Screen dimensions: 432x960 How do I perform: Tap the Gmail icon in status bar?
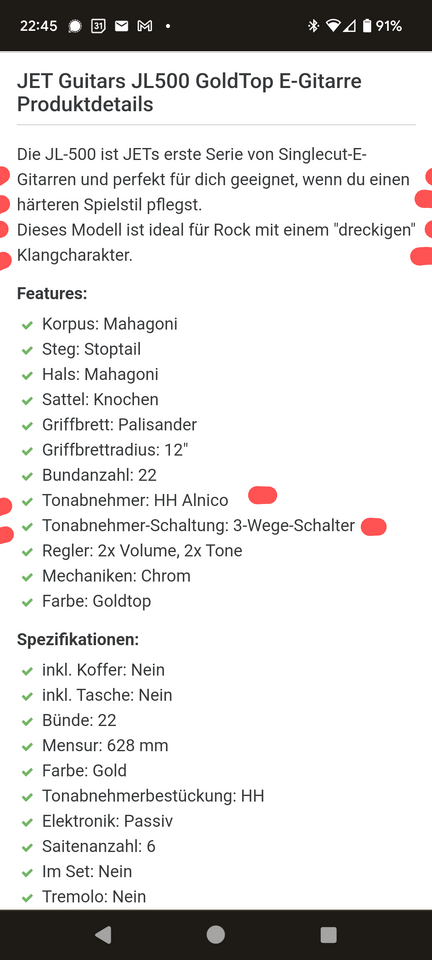click(x=145, y=26)
